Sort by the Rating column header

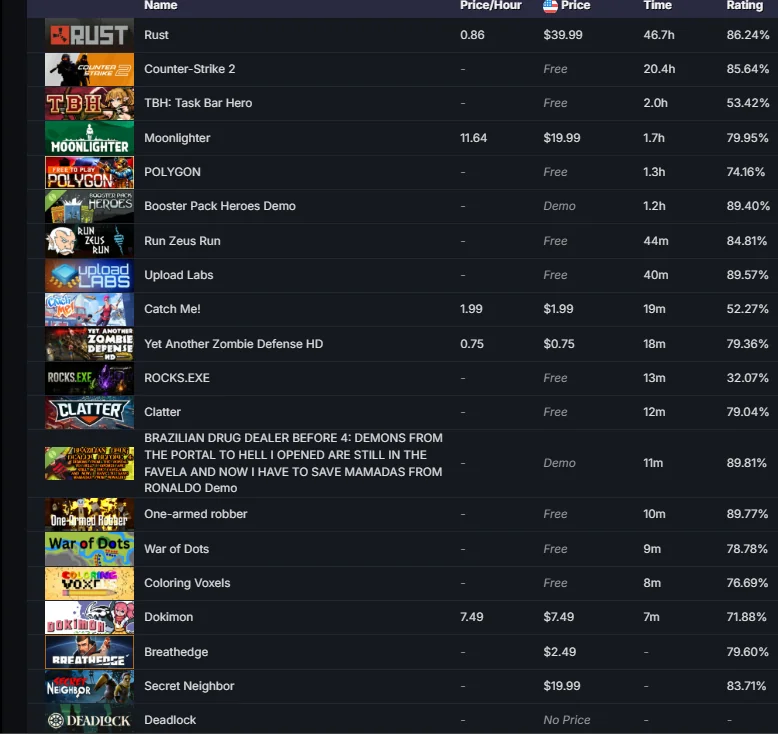(744, 5)
